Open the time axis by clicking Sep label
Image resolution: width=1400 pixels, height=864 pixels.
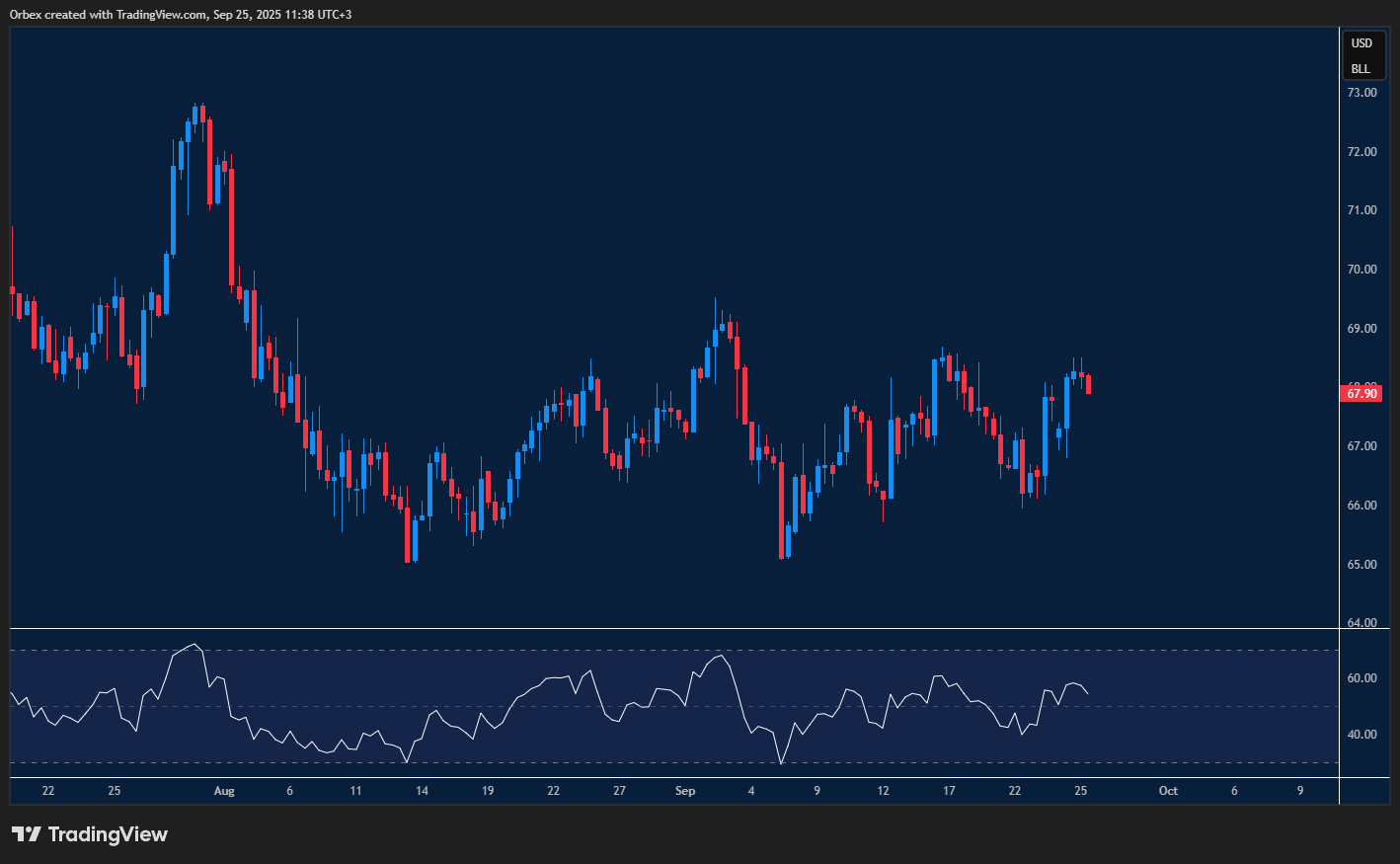click(x=685, y=791)
